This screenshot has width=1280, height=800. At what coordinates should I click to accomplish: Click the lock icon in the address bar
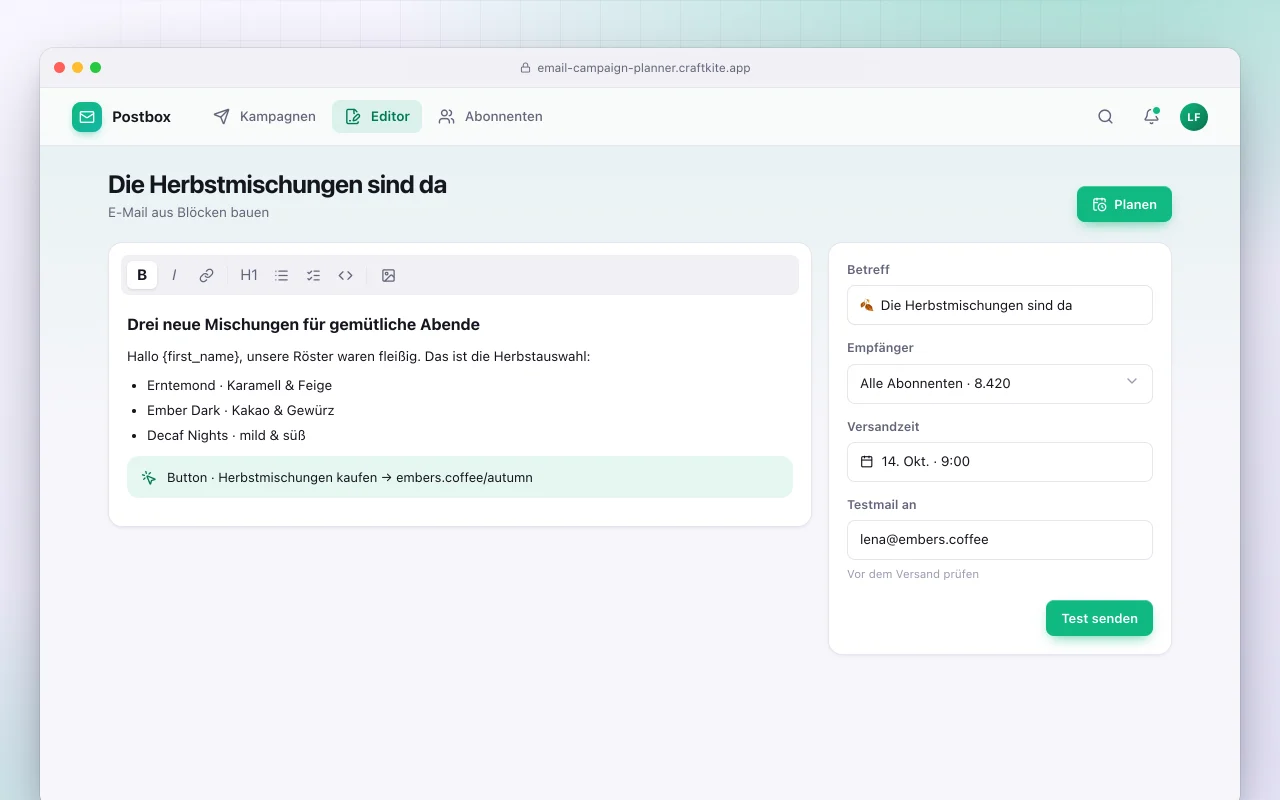(x=525, y=68)
